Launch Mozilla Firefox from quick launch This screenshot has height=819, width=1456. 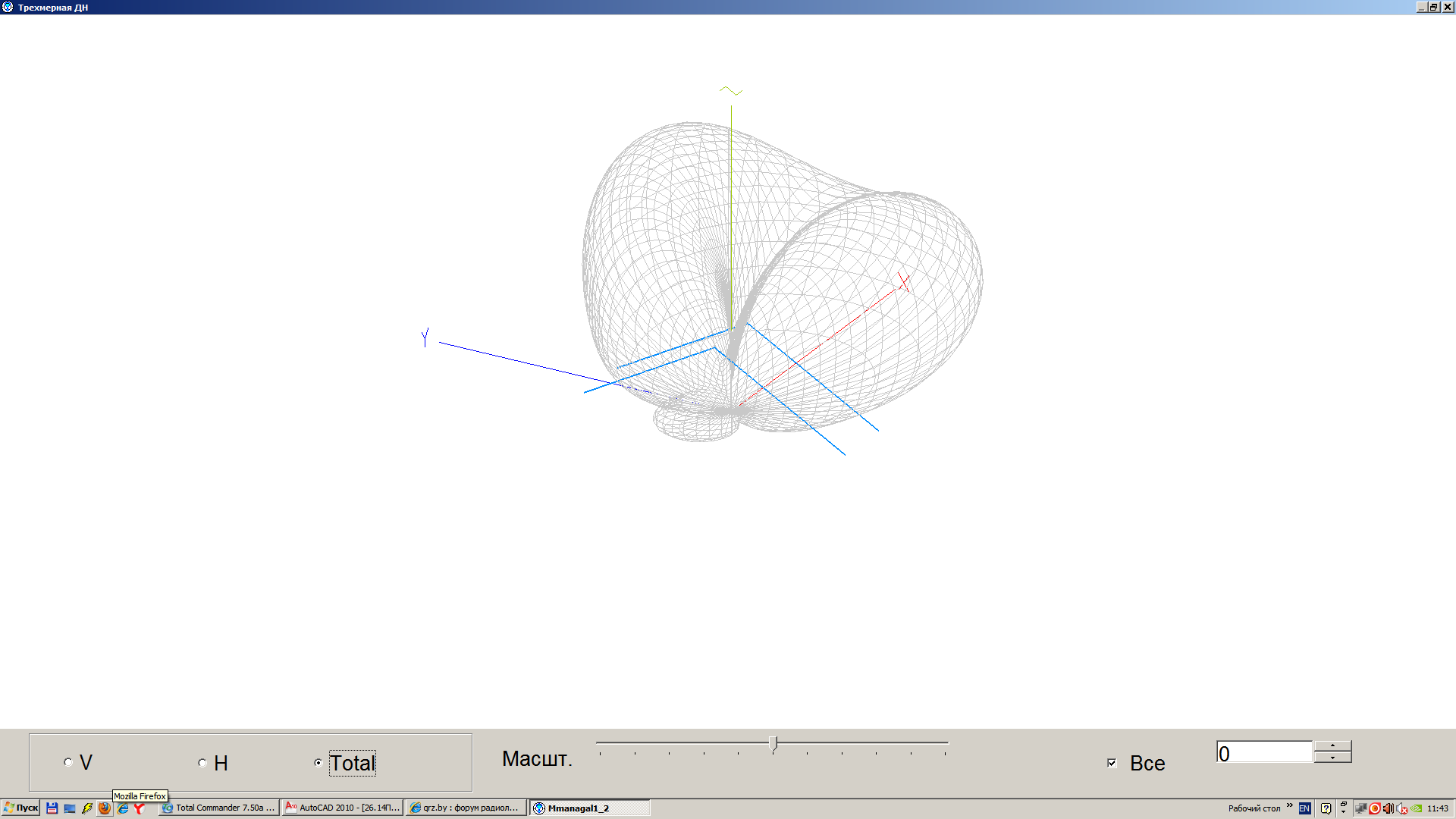105,808
